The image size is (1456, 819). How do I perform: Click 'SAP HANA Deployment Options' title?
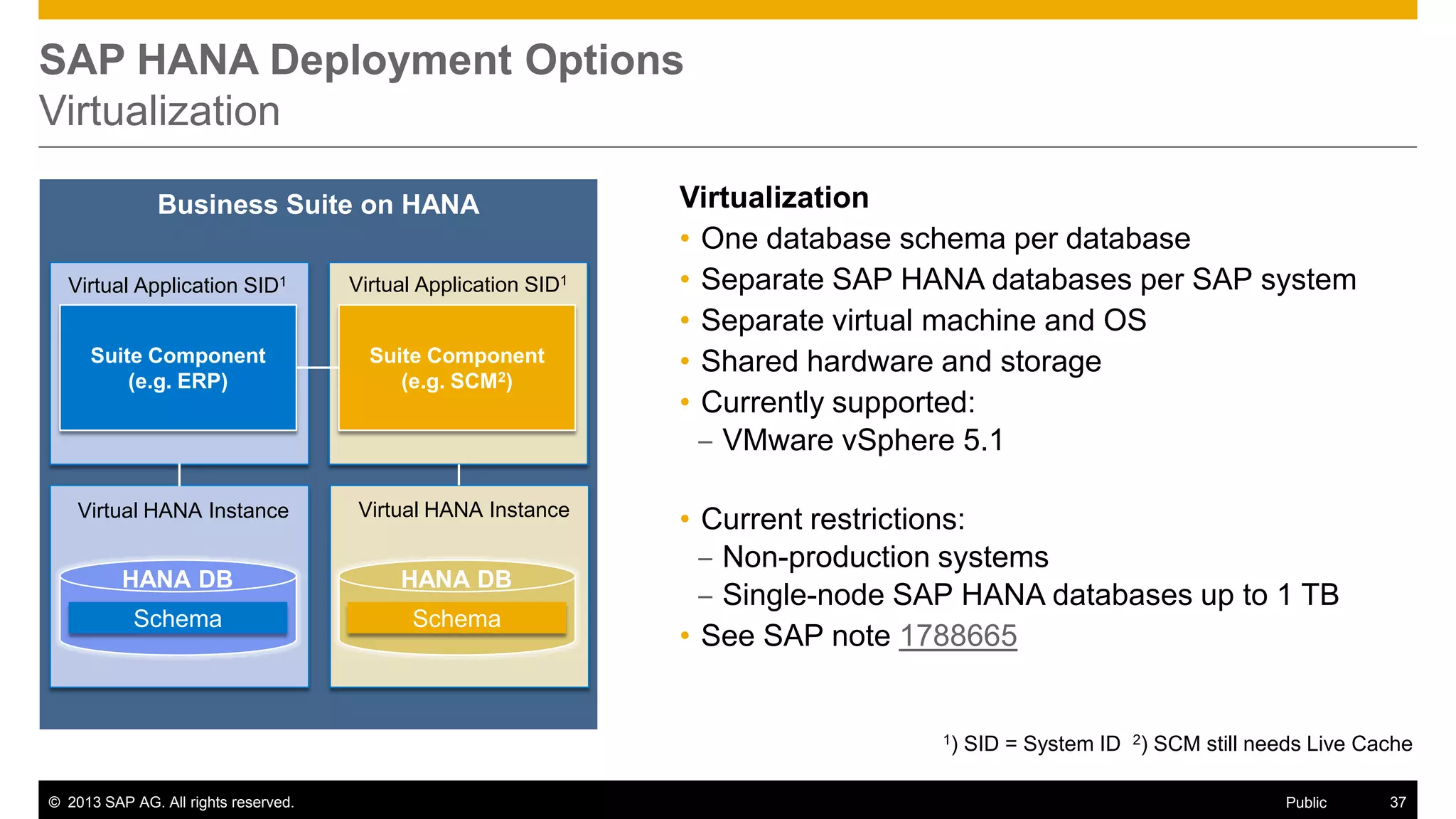[361, 60]
